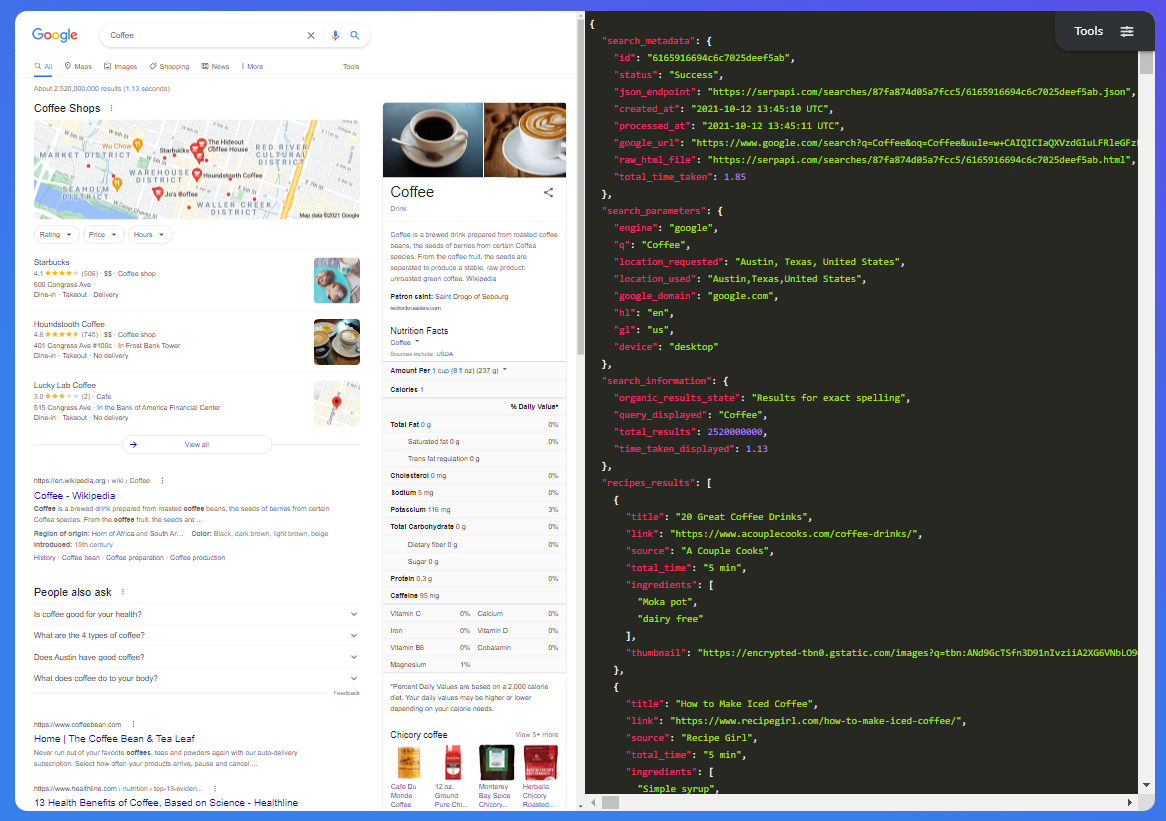Click the Feedback link under People also ask
Image resolution: width=1166 pixels, height=821 pixels.
[x=347, y=693]
